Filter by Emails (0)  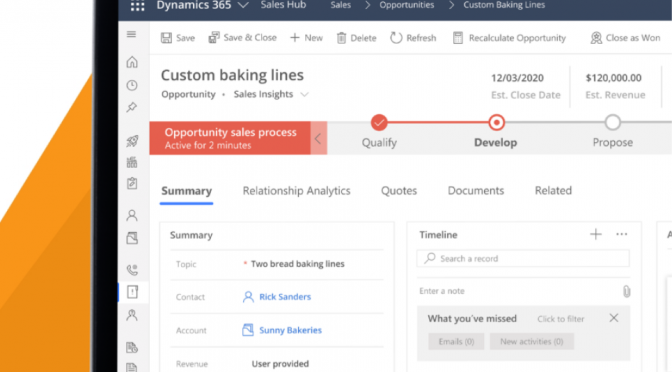pyautogui.click(x=456, y=342)
